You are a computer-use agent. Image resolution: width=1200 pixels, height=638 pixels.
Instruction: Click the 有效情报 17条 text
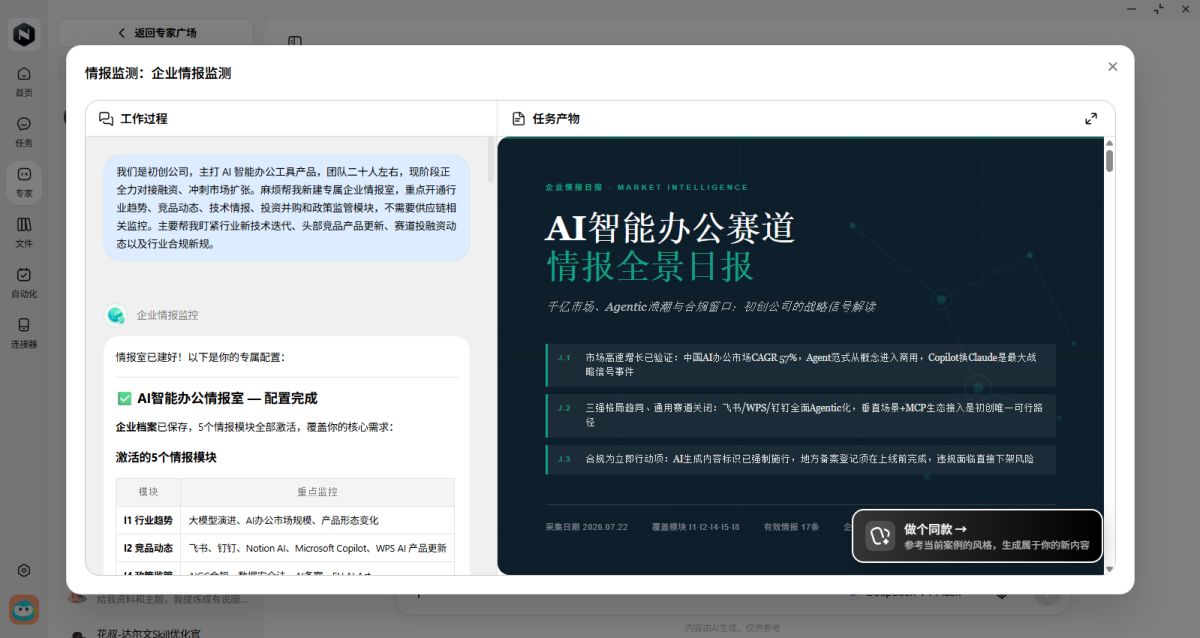click(x=791, y=526)
